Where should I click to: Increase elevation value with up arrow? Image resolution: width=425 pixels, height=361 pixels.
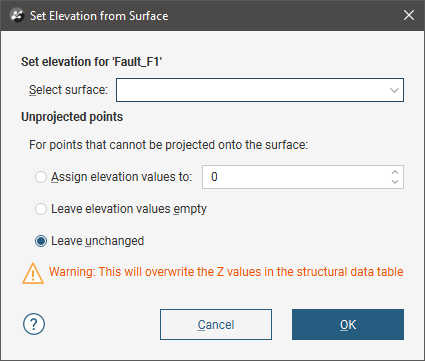(395, 172)
